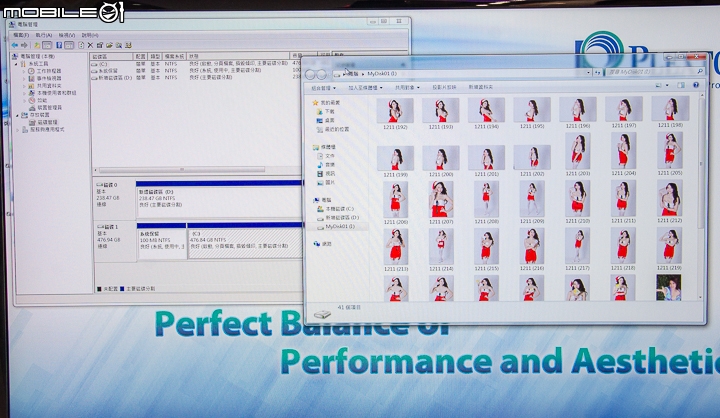This screenshot has height=418, width=720.
Task: Click the MyDisk01 (I:) address bar path
Action: point(382,73)
